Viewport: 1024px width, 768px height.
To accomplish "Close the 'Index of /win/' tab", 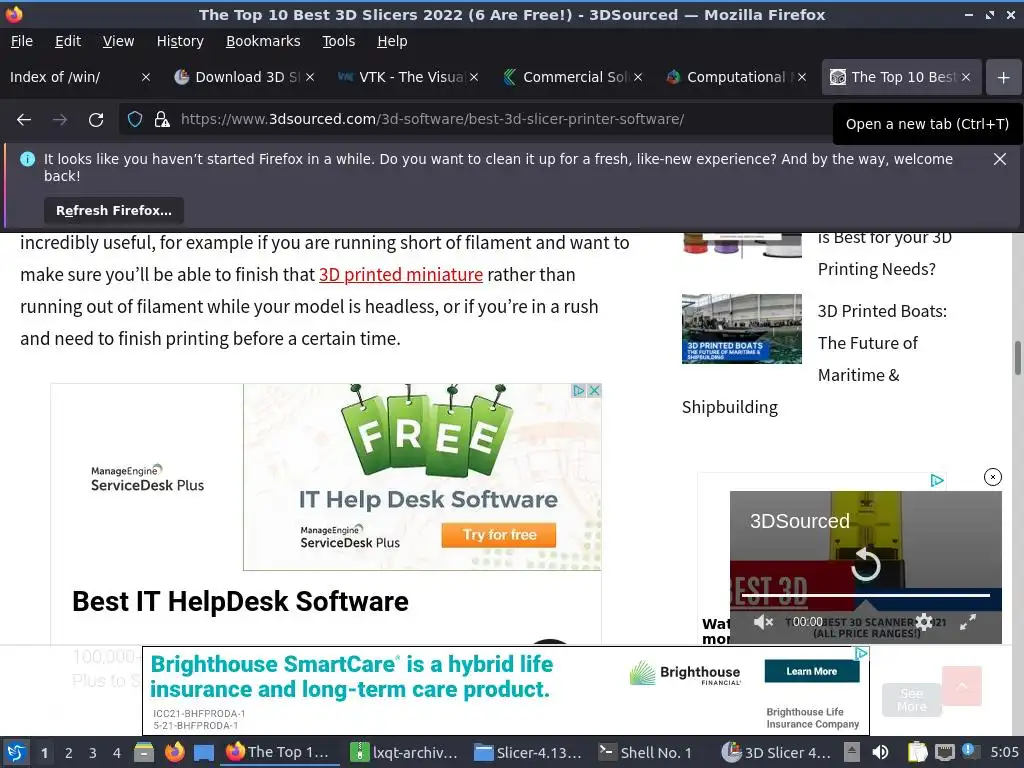I will pyautogui.click(x=146, y=78).
